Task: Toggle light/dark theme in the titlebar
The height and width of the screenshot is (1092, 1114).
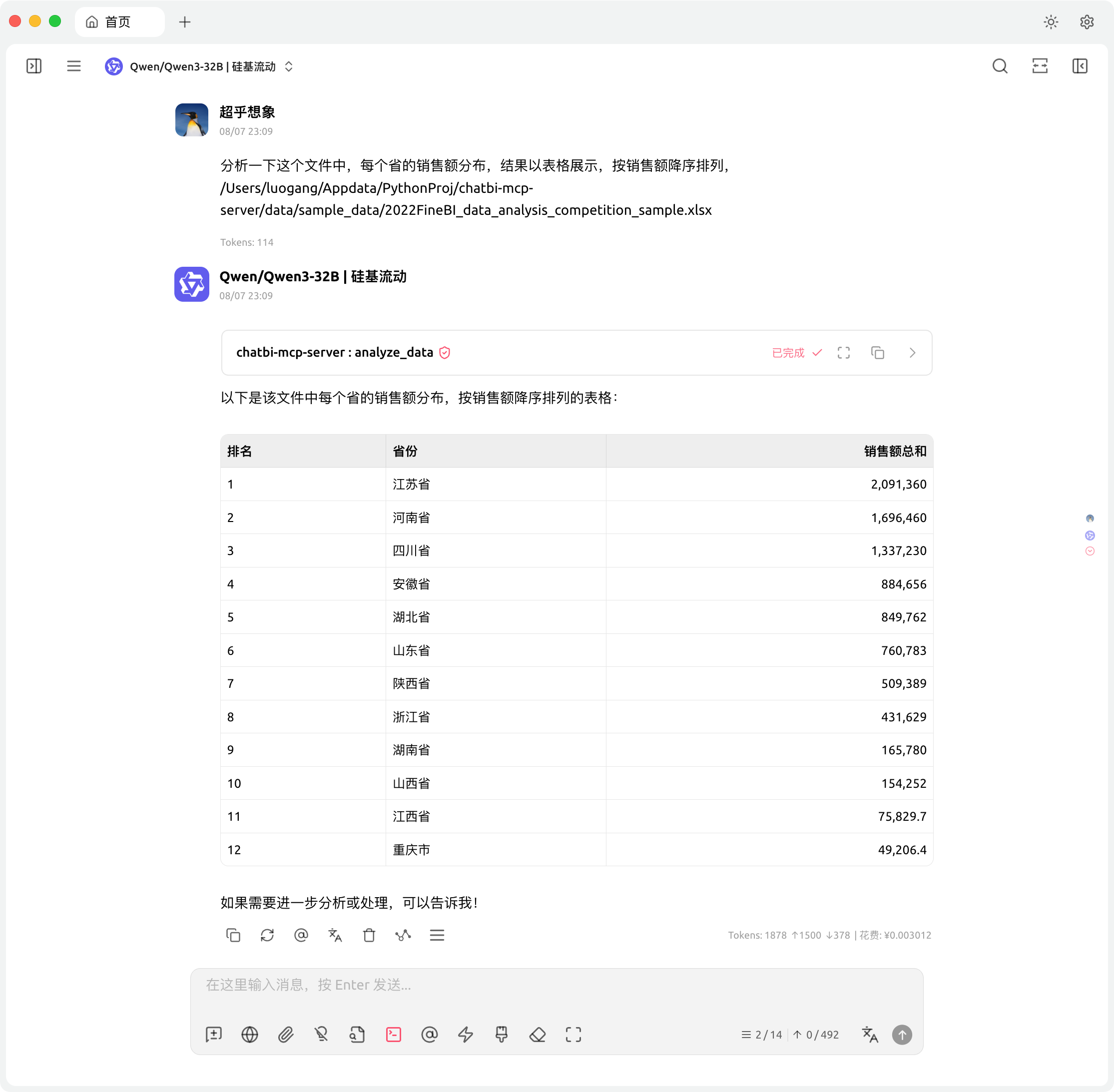Action: (x=1051, y=22)
